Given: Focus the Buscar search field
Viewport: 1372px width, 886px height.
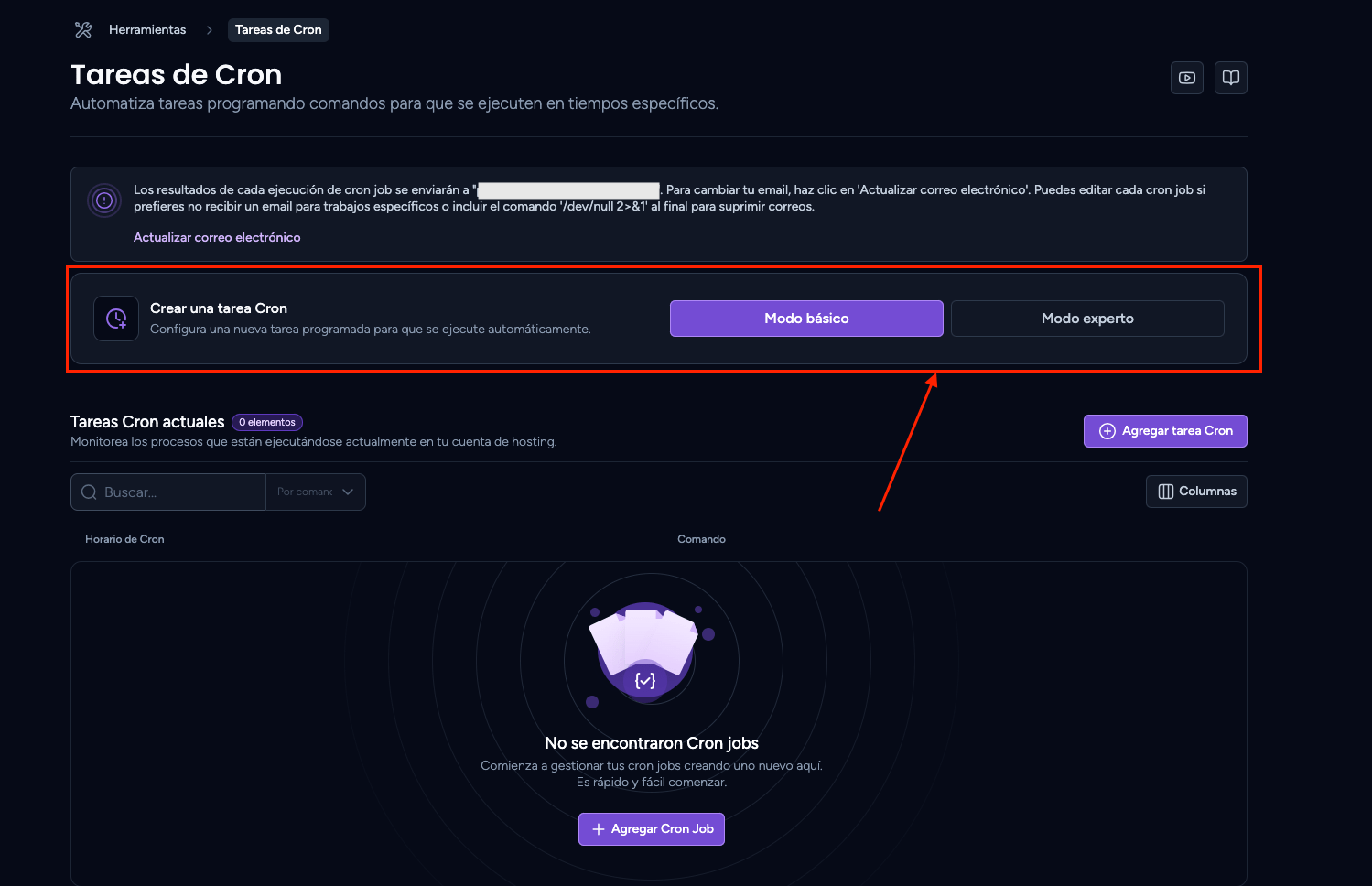Looking at the screenshot, I should pos(168,492).
